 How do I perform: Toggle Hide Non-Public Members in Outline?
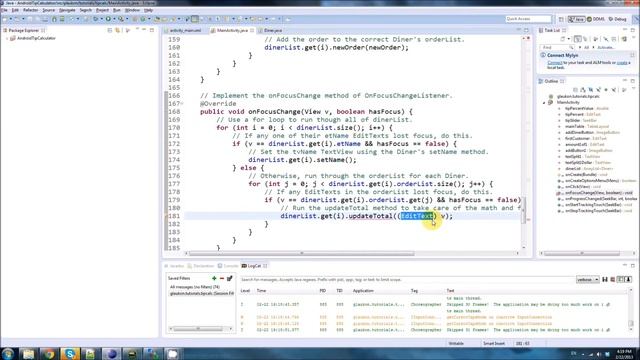tap(606, 90)
